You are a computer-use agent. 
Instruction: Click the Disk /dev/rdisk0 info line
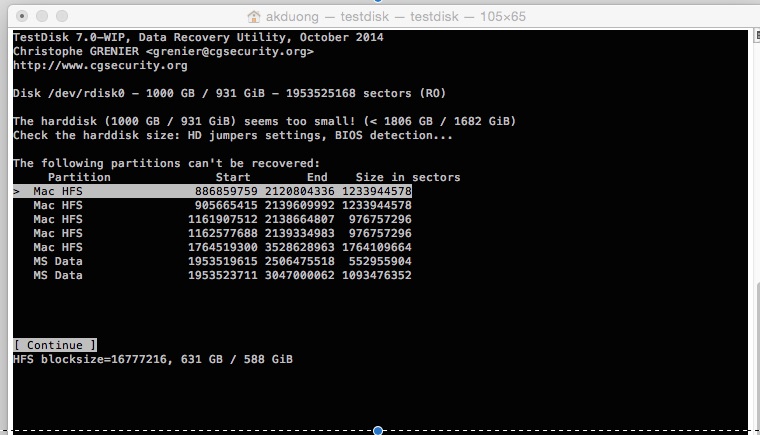pos(229,93)
